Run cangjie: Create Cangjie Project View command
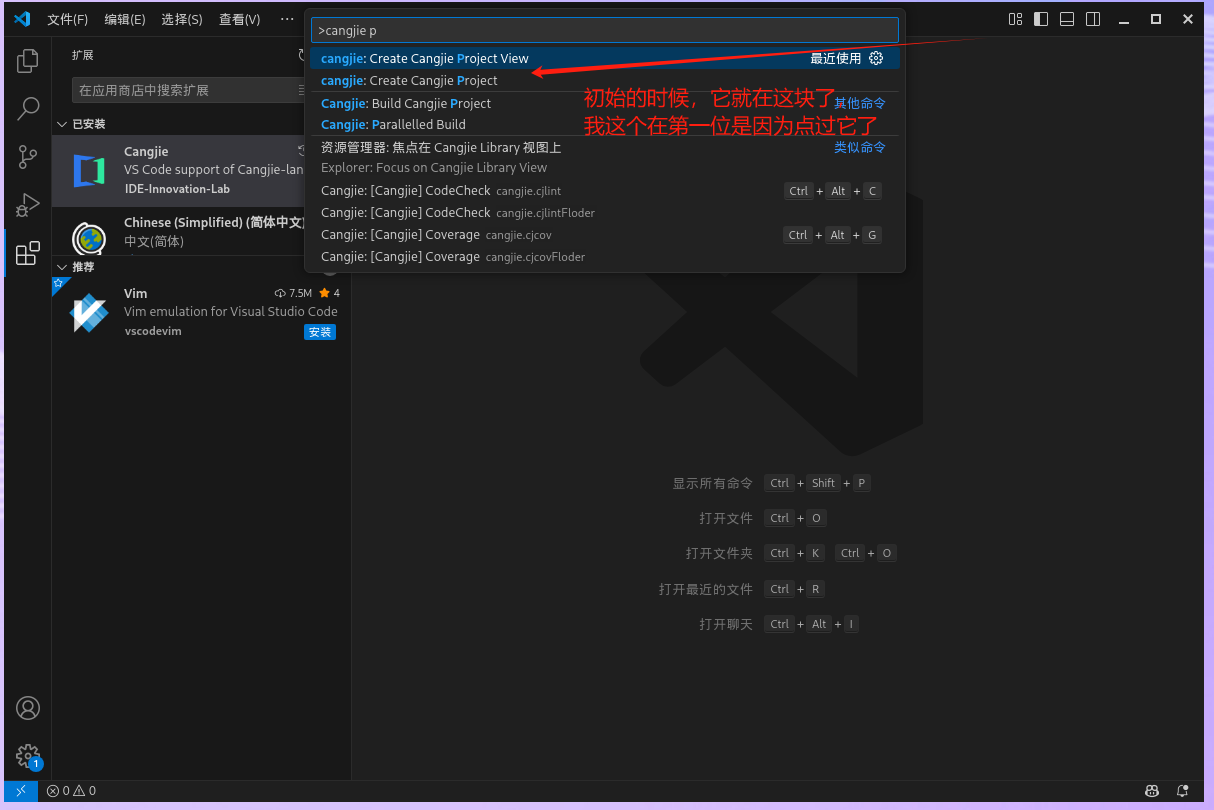The height and width of the screenshot is (810, 1214). click(605, 58)
